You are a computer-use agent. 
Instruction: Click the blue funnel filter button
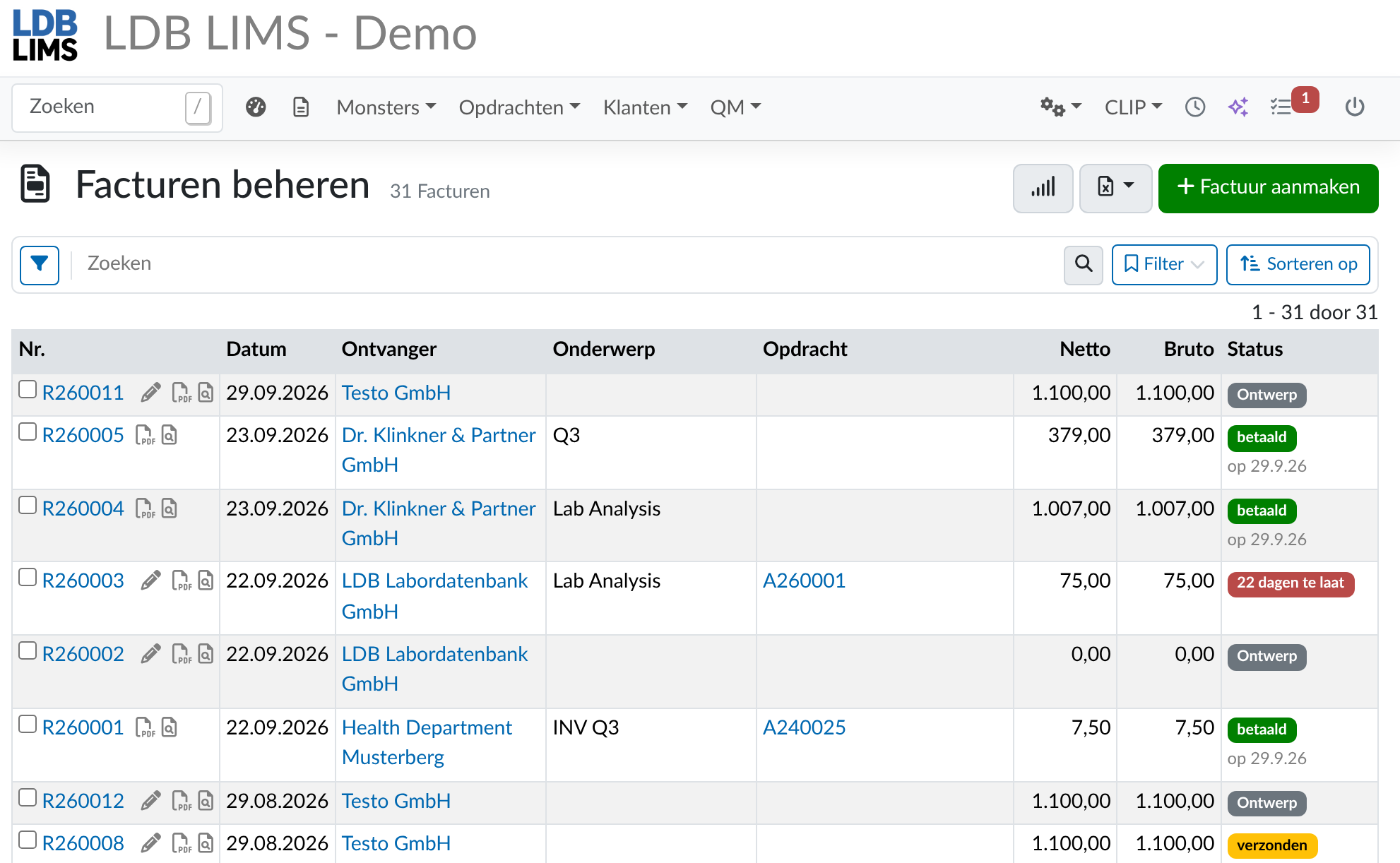tap(40, 265)
